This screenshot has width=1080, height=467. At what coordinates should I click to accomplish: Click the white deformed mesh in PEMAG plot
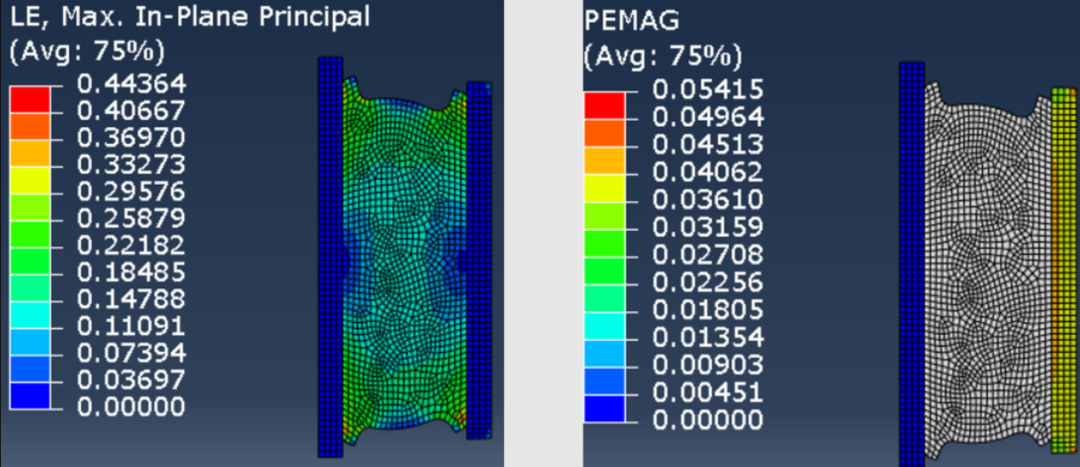click(987, 272)
